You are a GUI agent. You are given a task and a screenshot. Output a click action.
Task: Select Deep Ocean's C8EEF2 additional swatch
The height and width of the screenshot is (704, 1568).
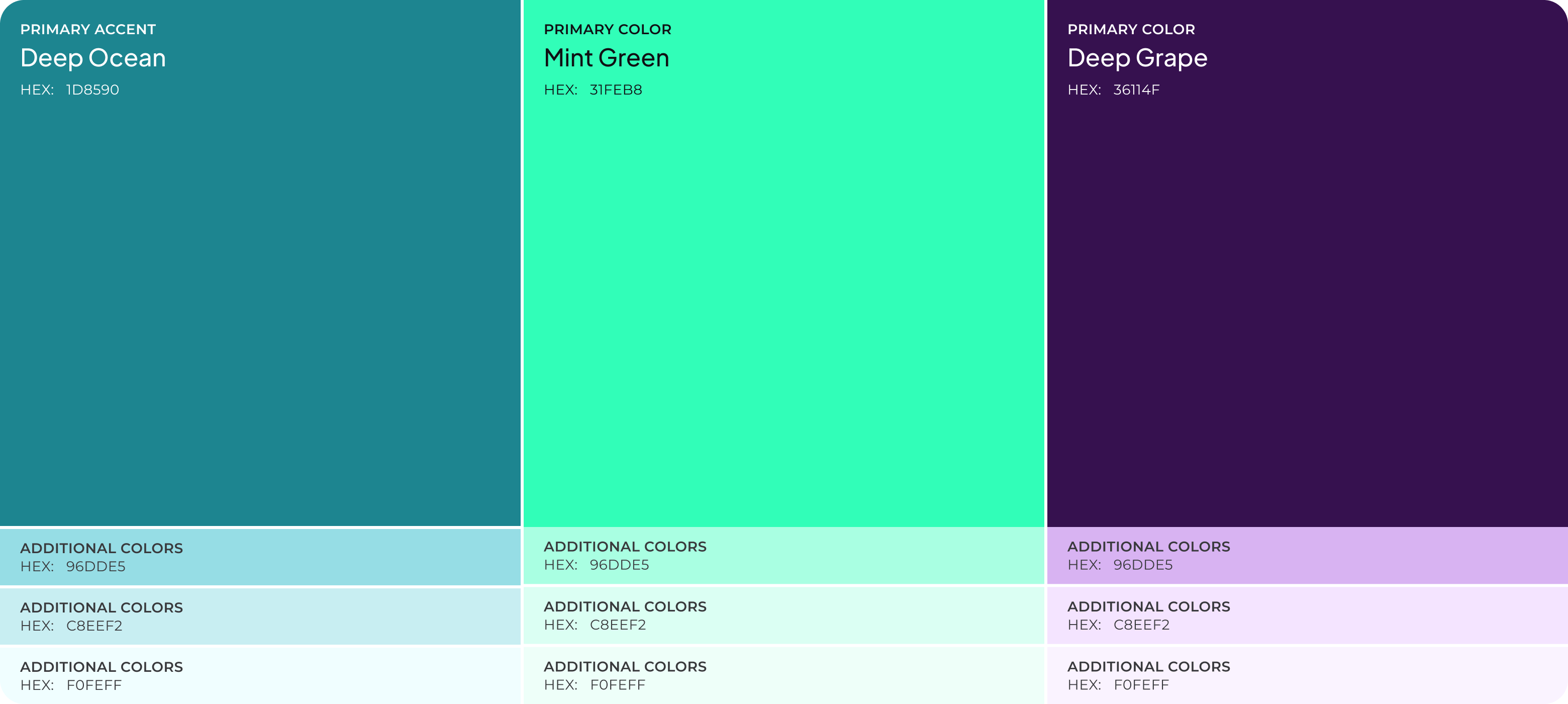(260, 617)
